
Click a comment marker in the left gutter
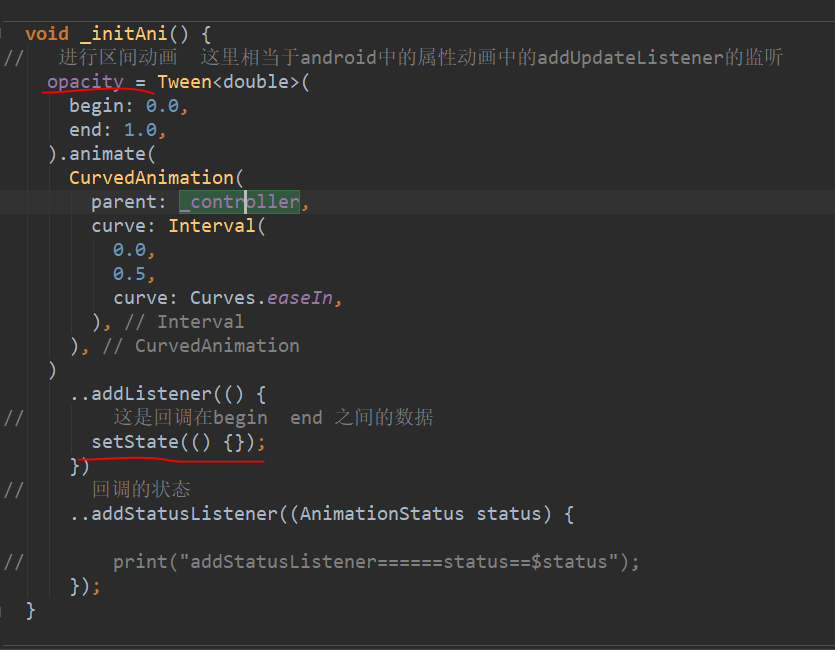[x=13, y=57]
